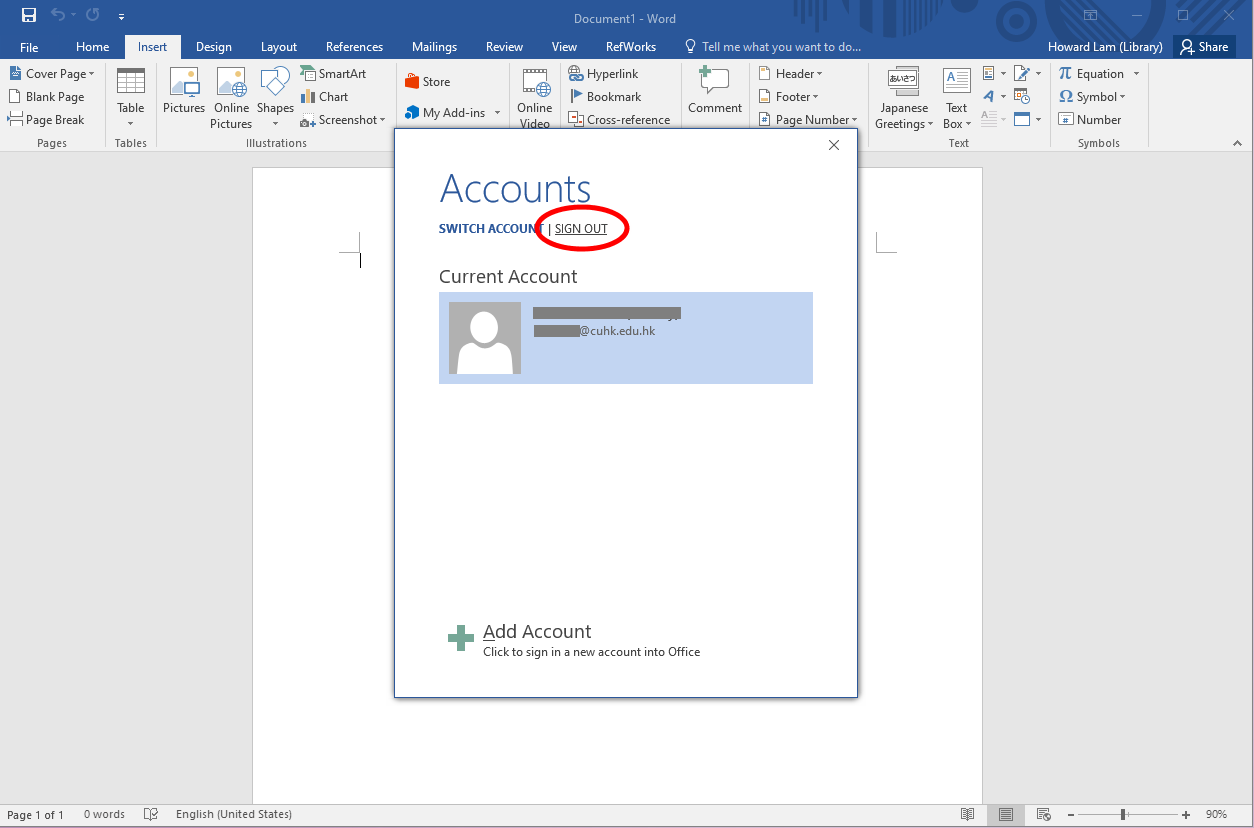Open the My Add-ins dropdown arrow
The image size is (1254, 828).
(497, 113)
